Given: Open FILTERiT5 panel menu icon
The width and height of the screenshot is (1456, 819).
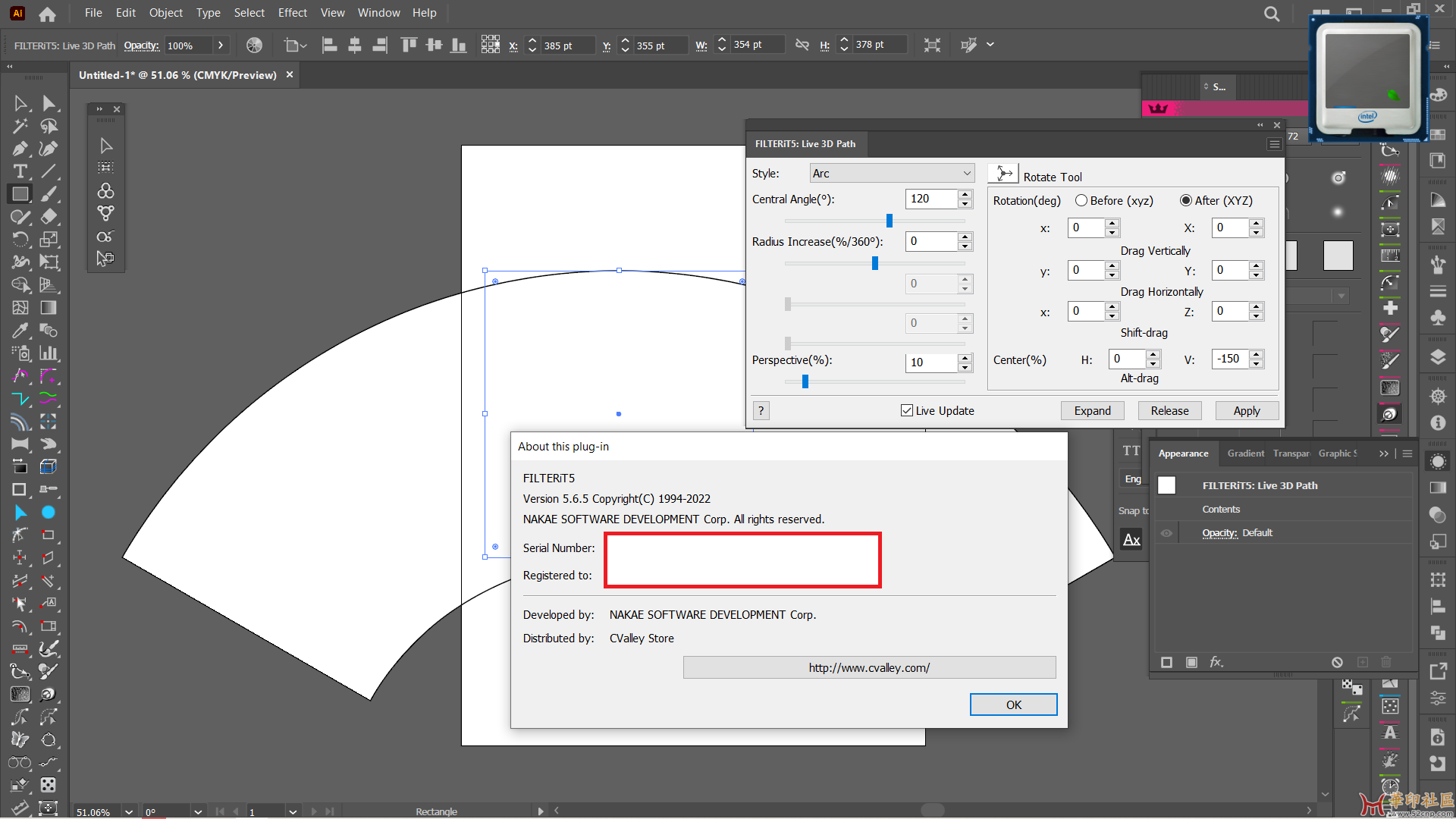Looking at the screenshot, I should click(1274, 144).
